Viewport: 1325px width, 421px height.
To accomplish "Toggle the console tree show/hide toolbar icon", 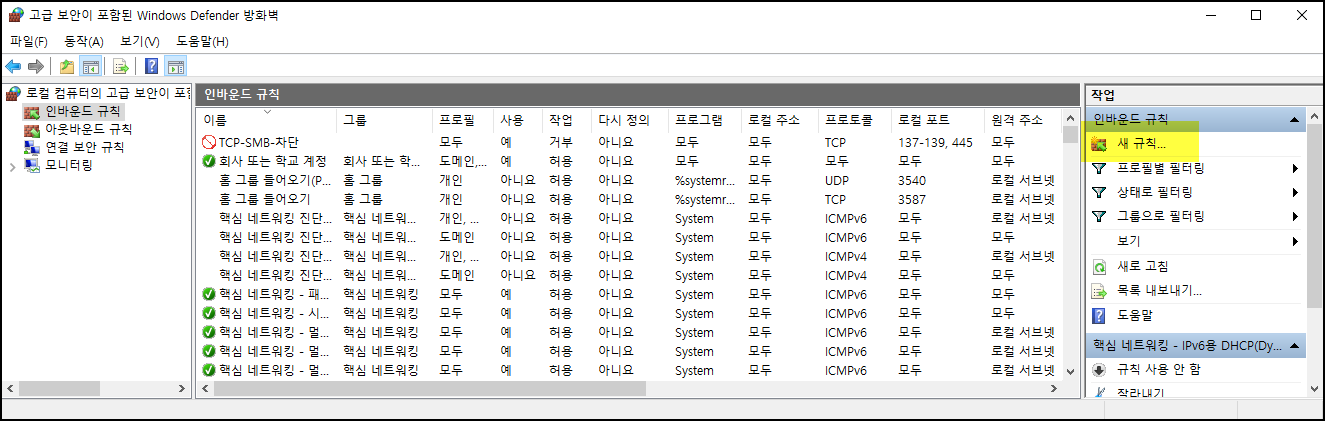I will pyautogui.click(x=90, y=67).
